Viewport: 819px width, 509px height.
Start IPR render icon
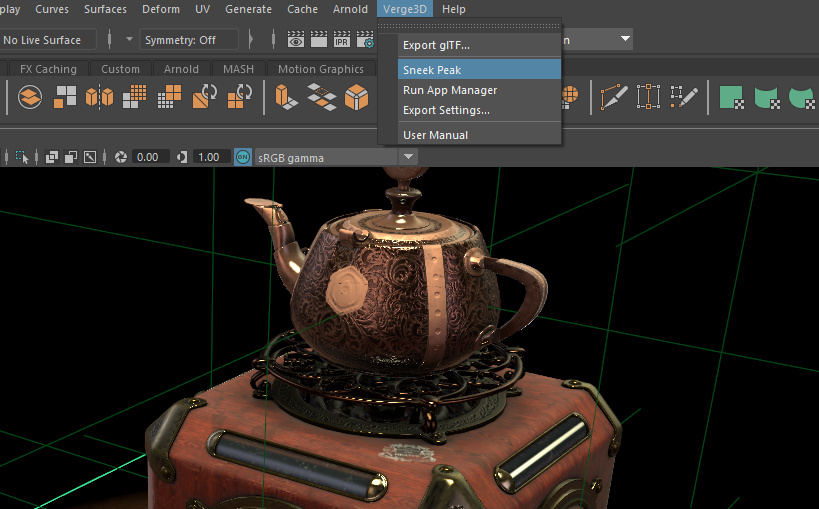(x=342, y=40)
